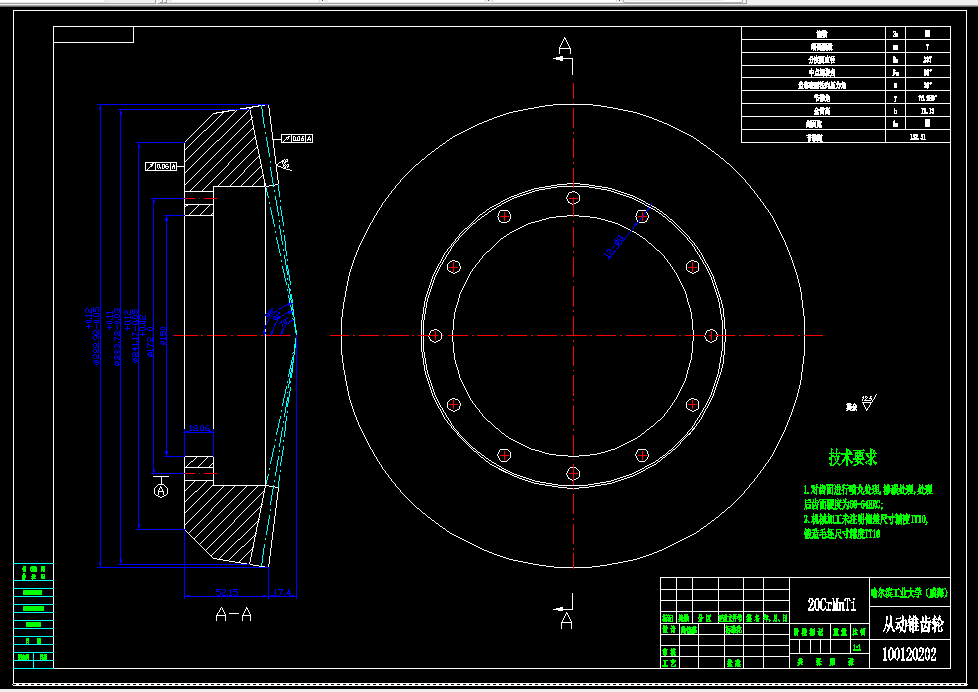The image size is (978, 692).
Task: Click the top section arrow letter A
Action: 565,46
